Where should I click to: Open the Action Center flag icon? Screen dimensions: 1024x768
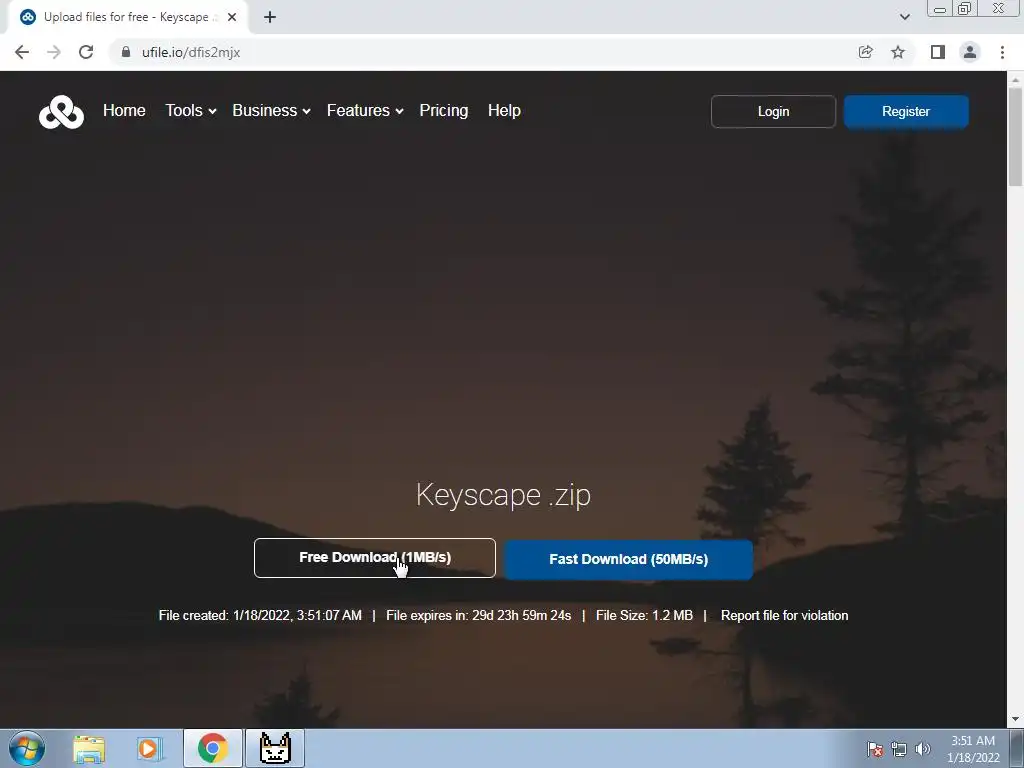874,749
